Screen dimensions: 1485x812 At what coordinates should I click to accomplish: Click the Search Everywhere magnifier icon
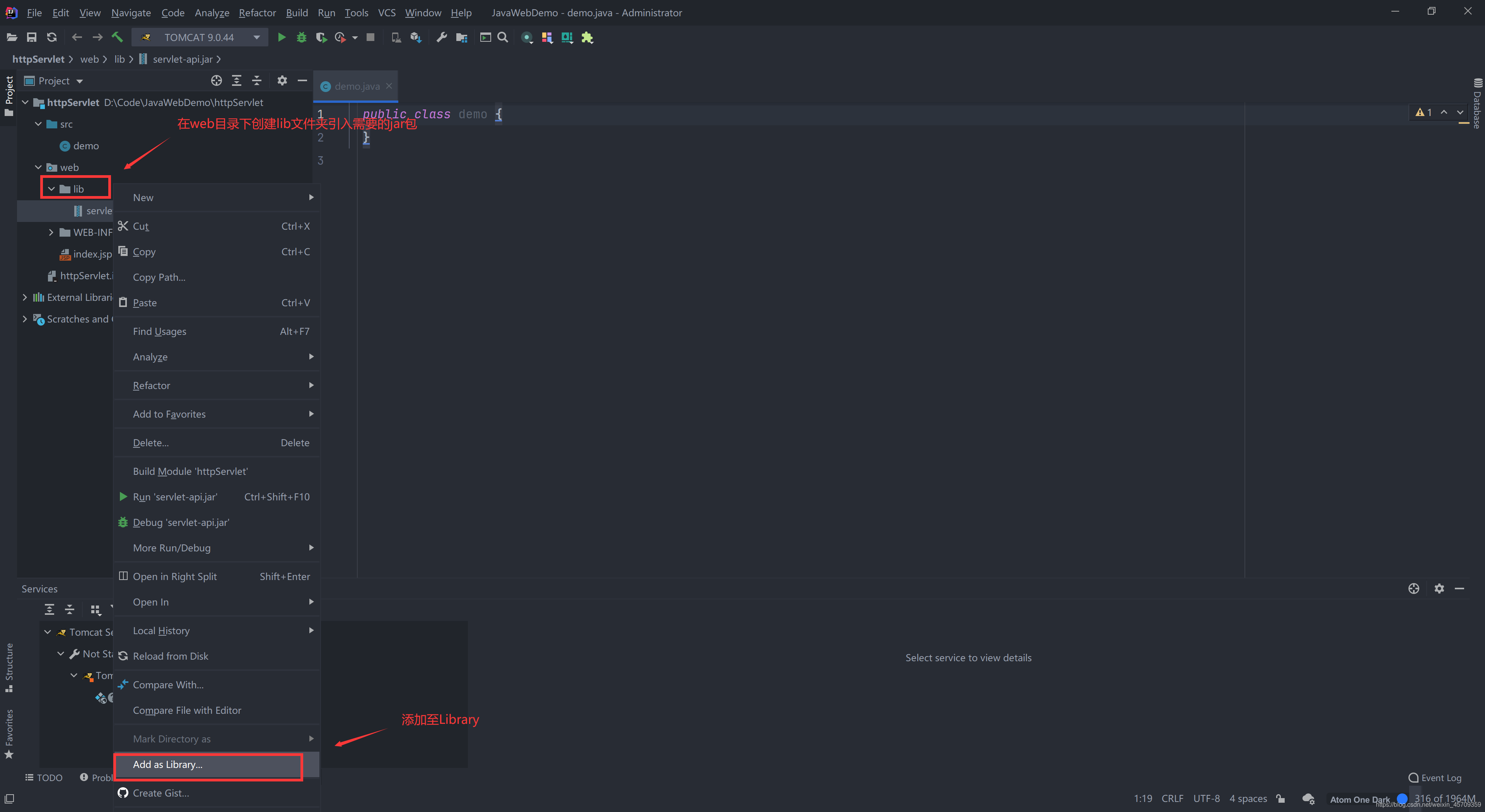(x=503, y=38)
